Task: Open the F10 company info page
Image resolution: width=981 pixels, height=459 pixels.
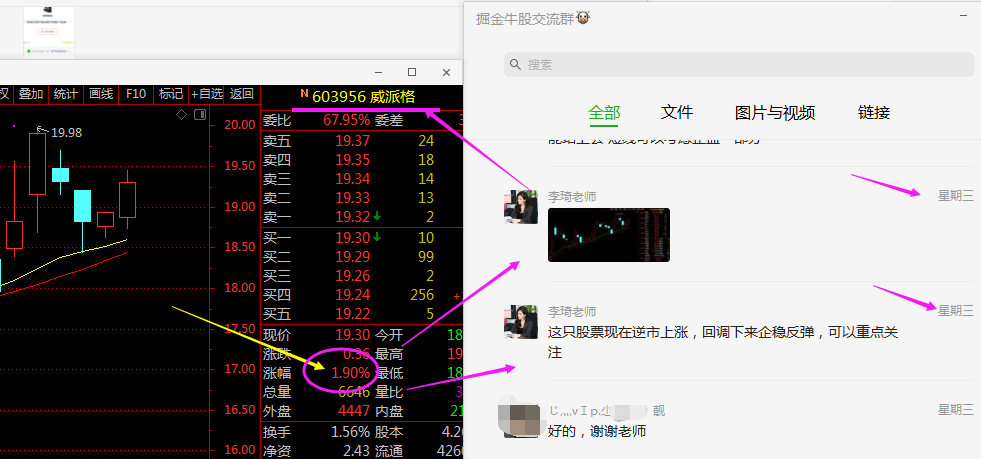Action: pos(136,94)
